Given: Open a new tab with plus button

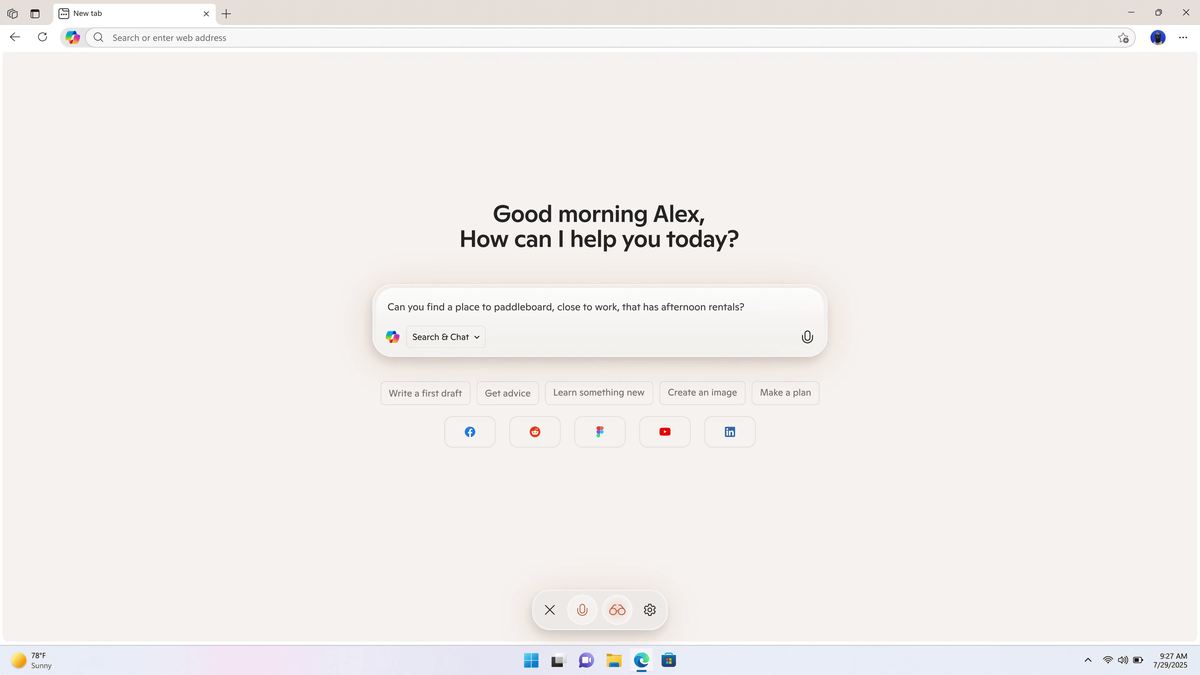Looking at the screenshot, I should tap(226, 14).
